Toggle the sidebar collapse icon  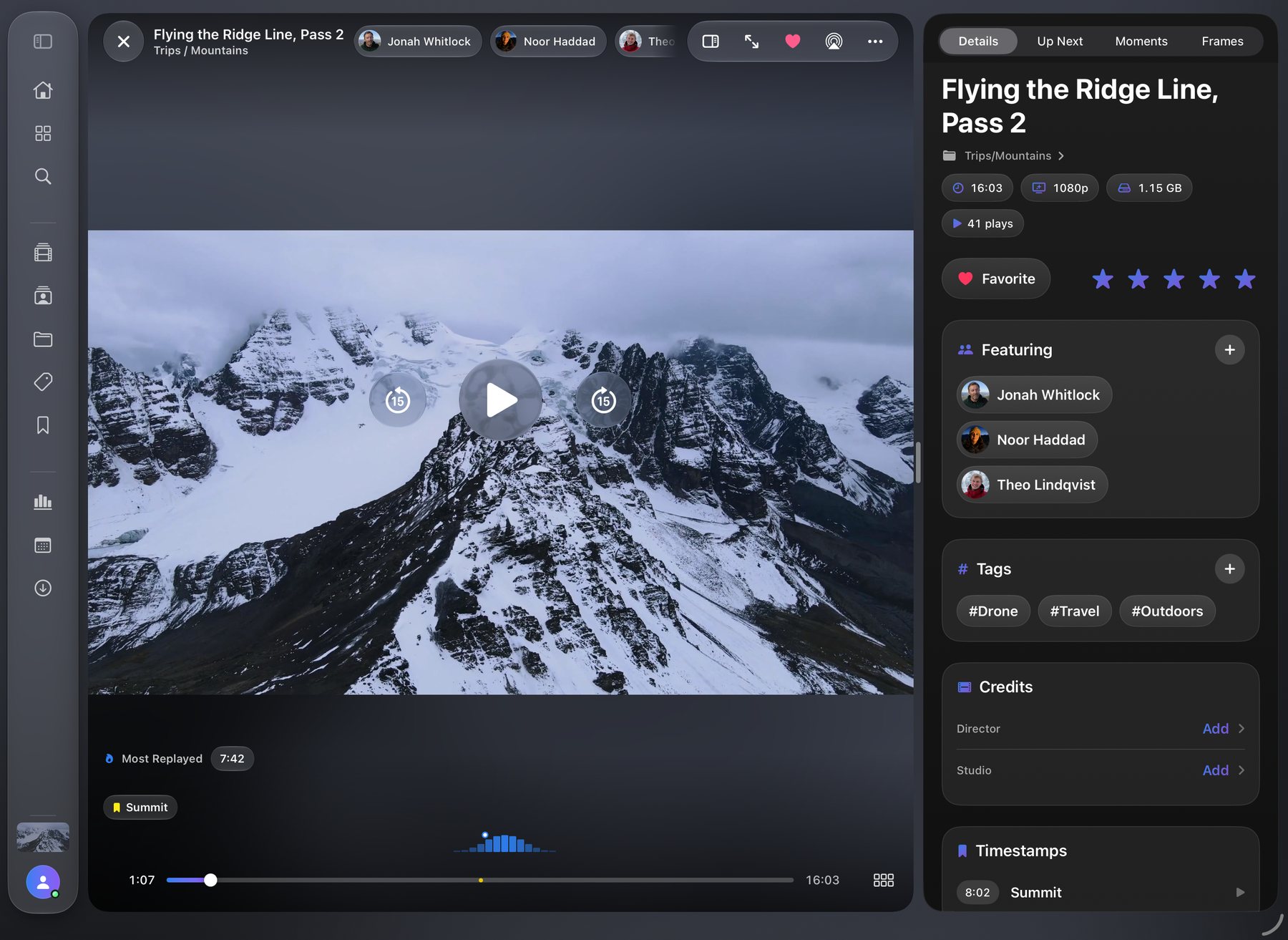coord(43,42)
